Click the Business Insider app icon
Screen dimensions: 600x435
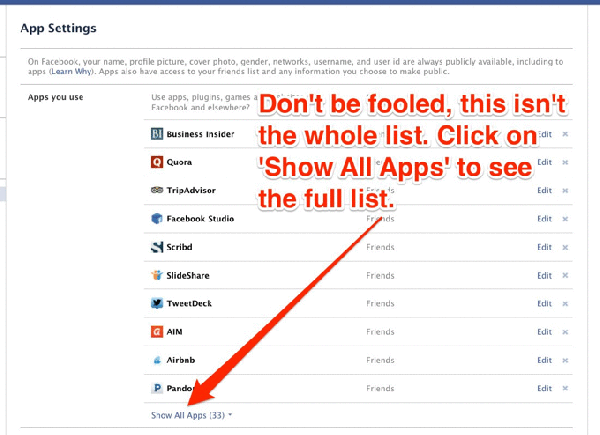click(157, 134)
